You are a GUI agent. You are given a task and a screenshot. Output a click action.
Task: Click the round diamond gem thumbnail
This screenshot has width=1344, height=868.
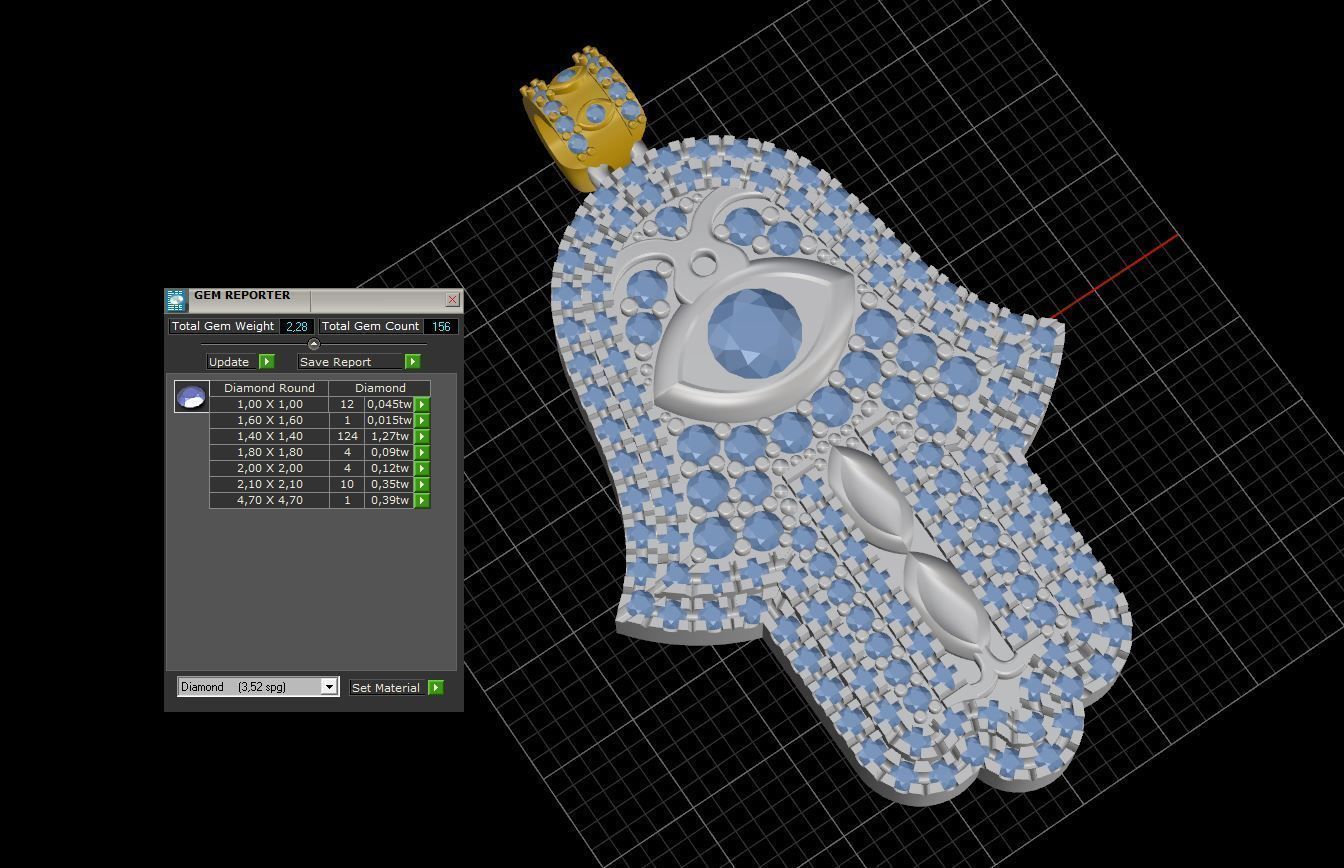tap(191, 396)
